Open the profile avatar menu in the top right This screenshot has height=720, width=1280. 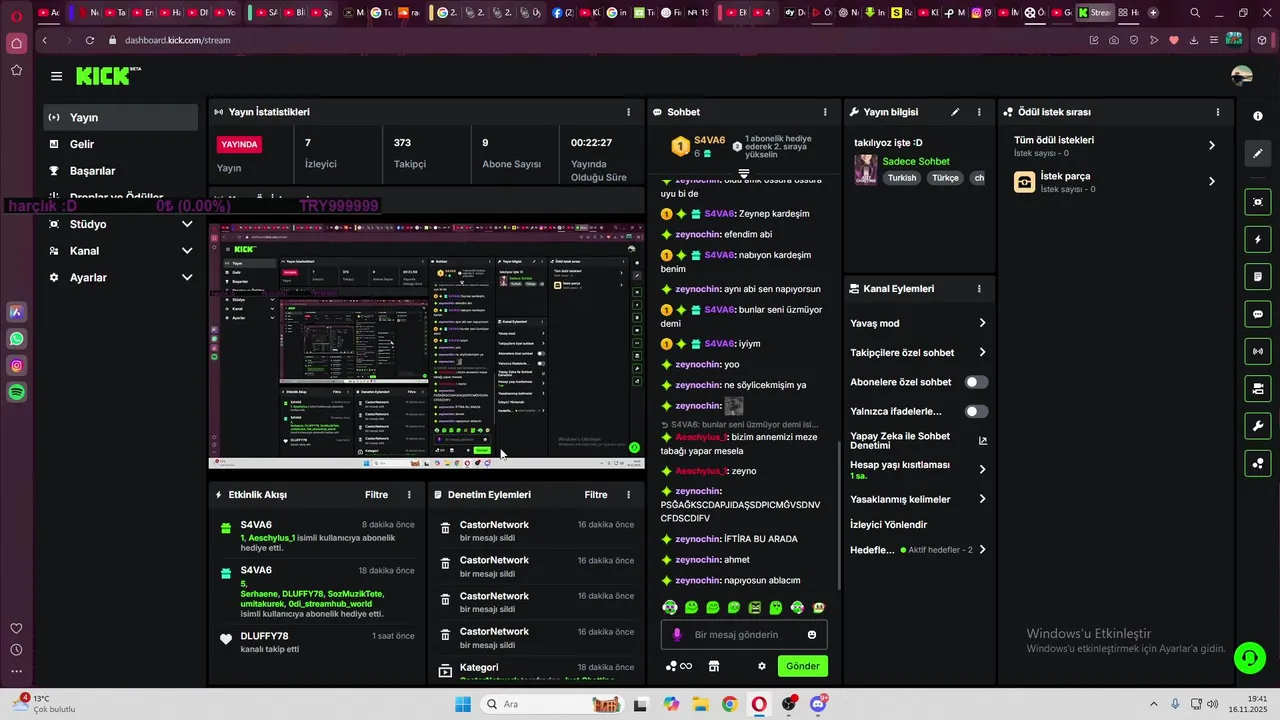pos(1242,76)
